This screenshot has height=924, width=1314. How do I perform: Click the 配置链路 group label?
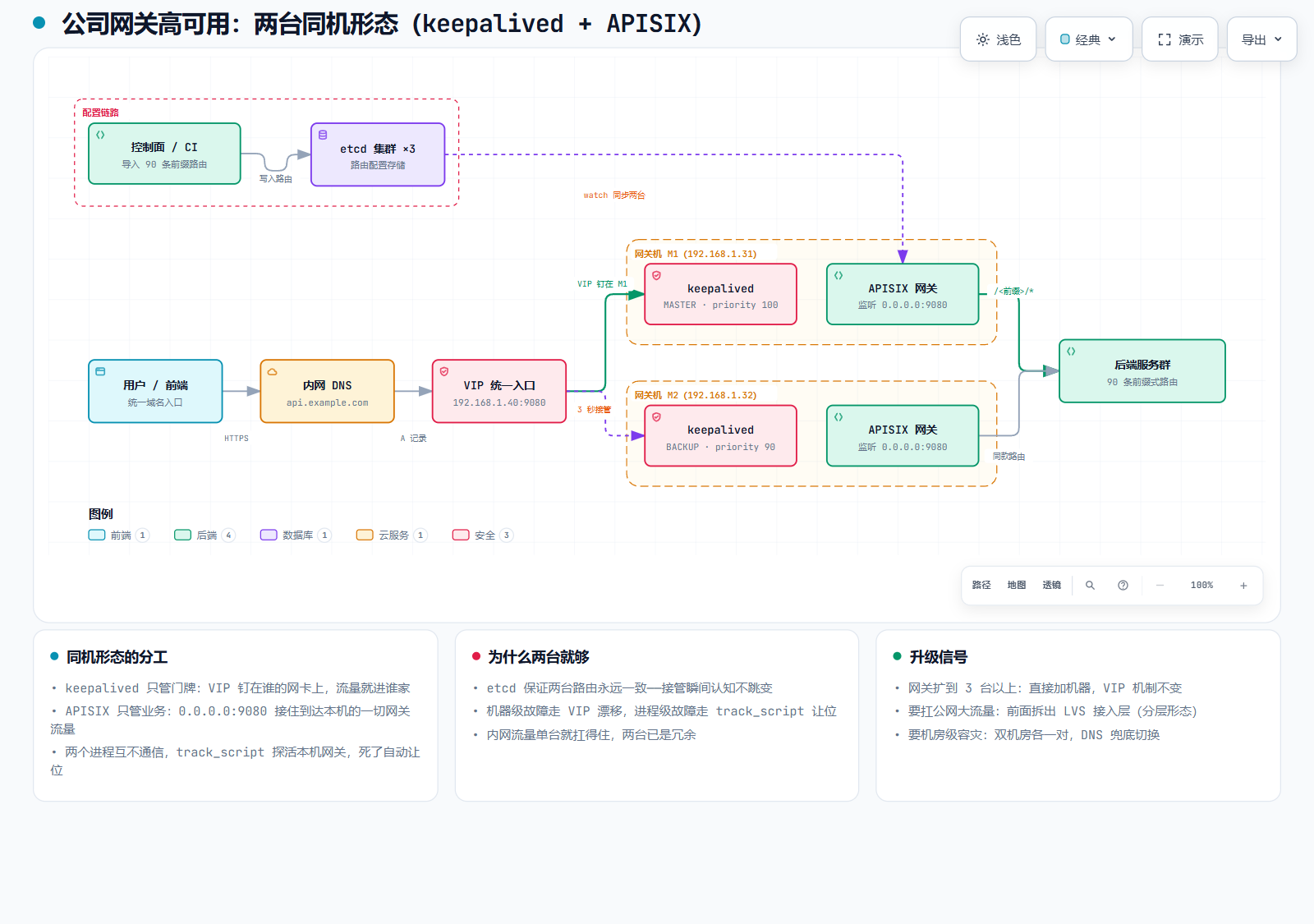pos(100,113)
